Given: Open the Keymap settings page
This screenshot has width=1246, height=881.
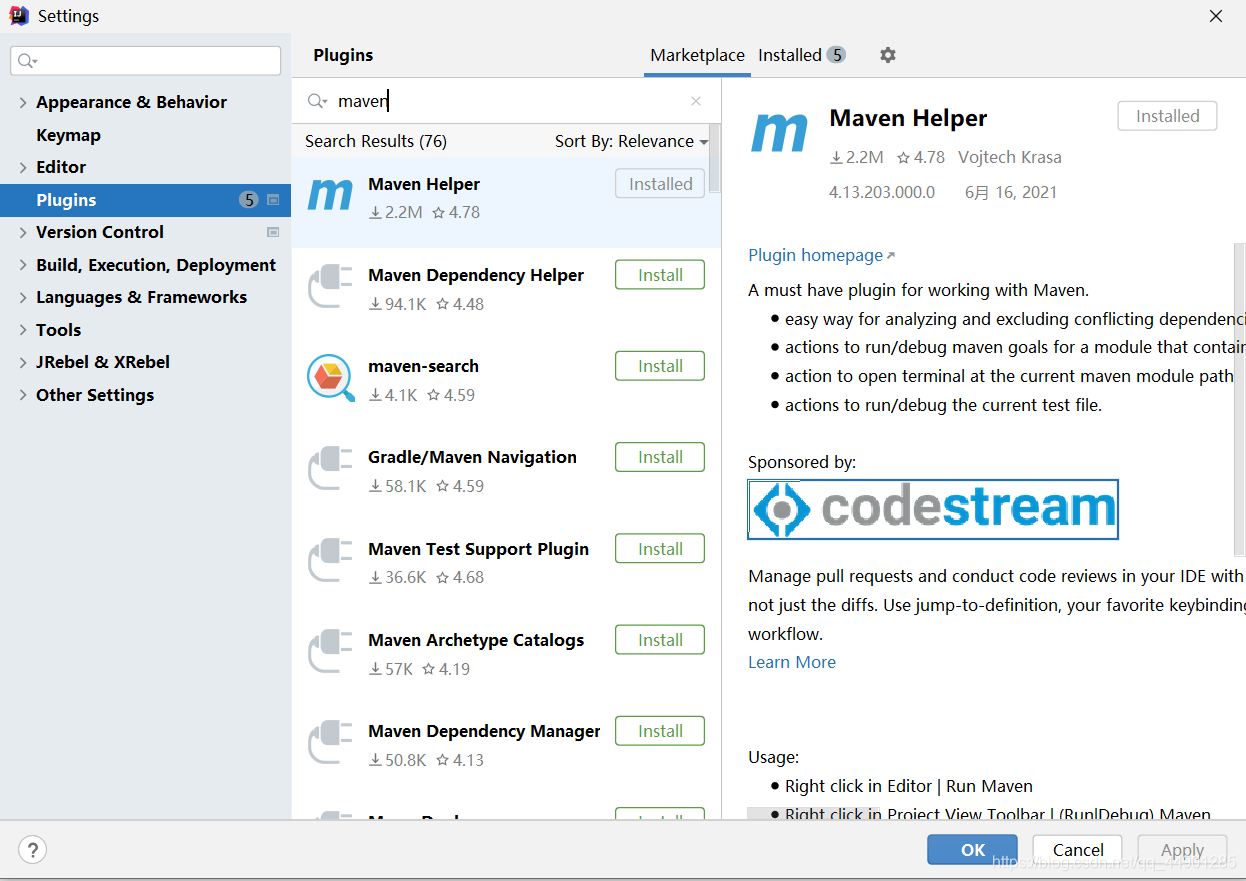Looking at the screenshot, I should [x=68, y=135].
